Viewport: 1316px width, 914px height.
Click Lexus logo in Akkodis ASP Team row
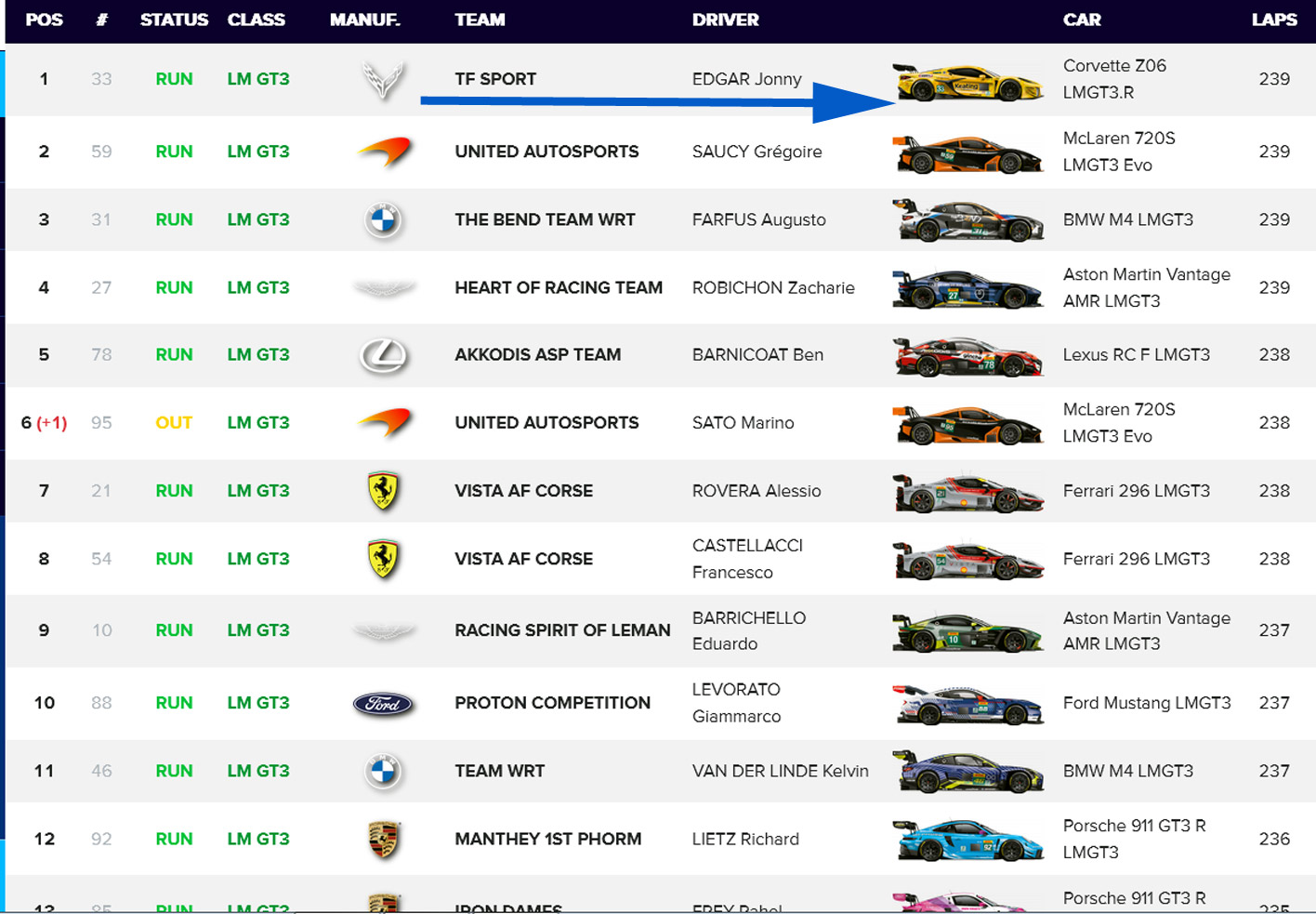pos(384,355)
